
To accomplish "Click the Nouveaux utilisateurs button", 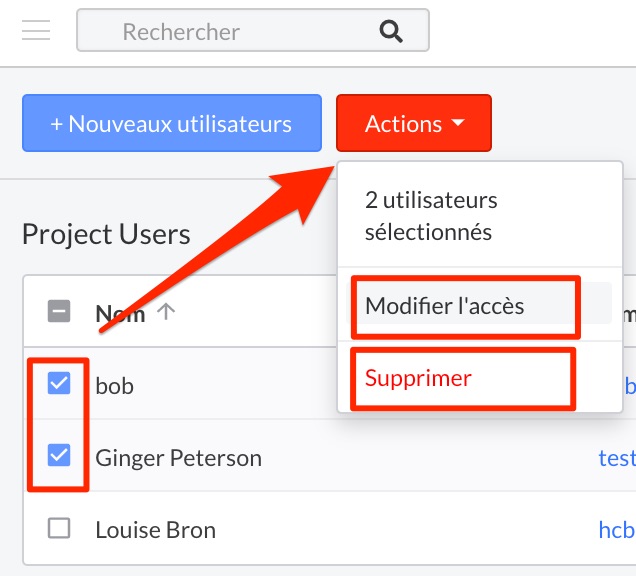I will (171, 124).
